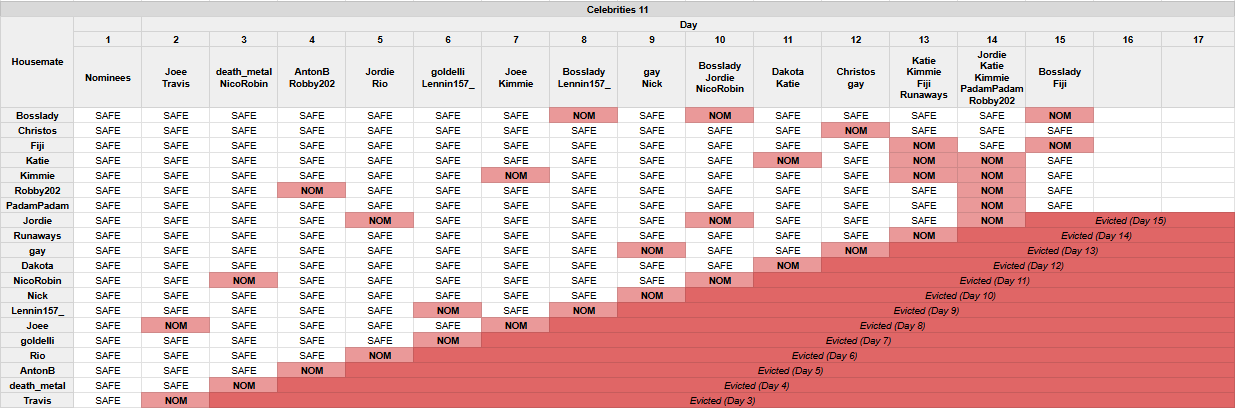Select the Robby202 housemate name cell

[x=37, y=190]
